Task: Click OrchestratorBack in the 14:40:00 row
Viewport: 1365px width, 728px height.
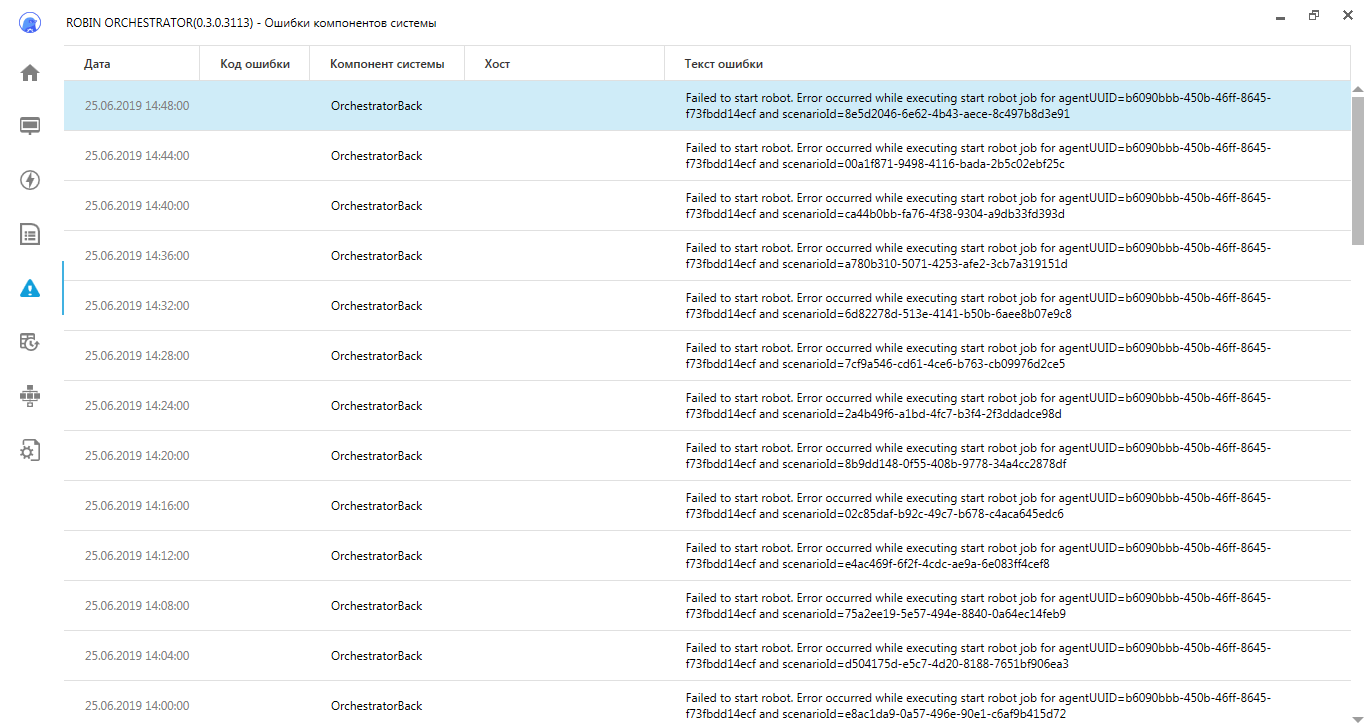Action: point(377,206)
